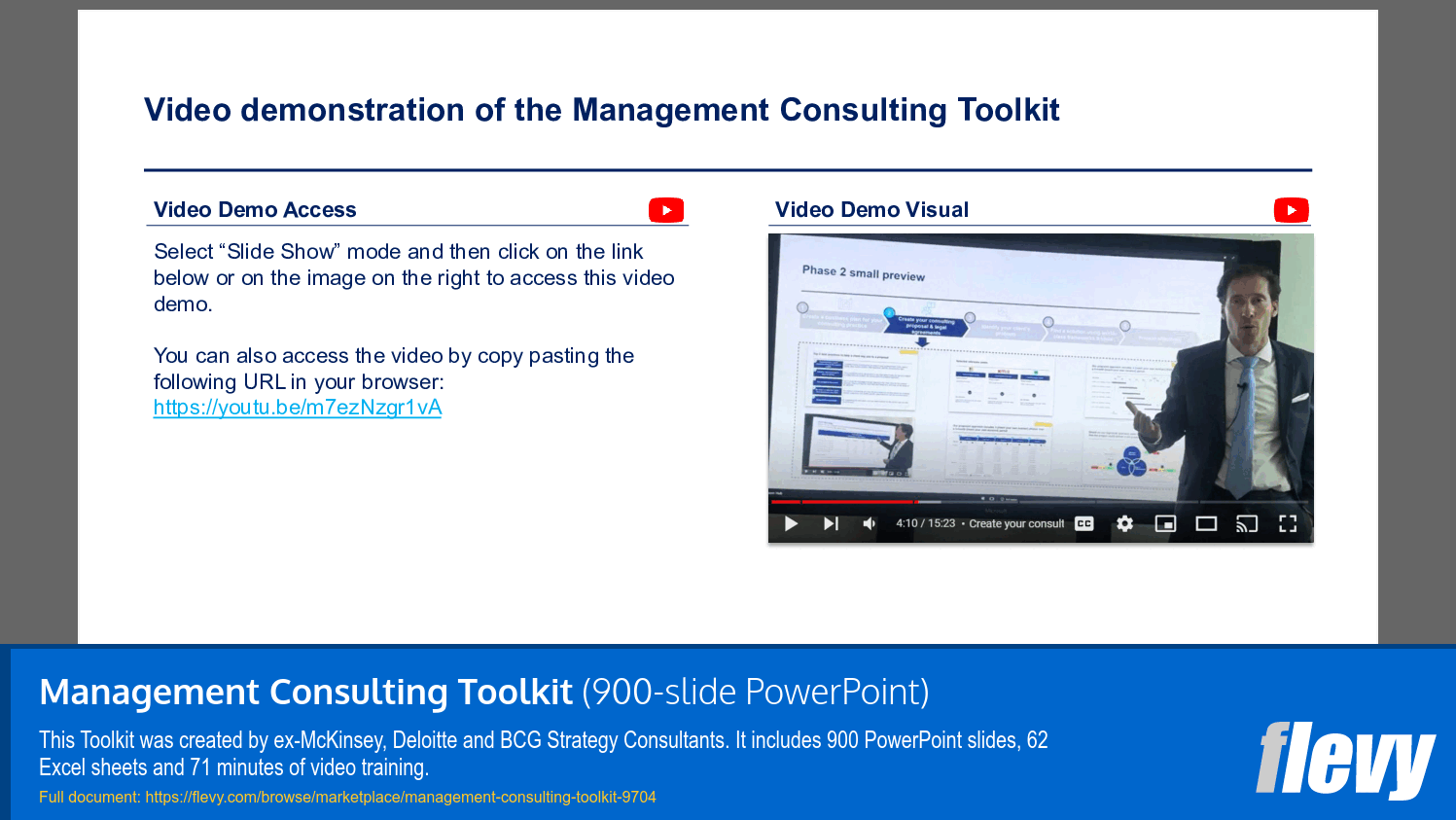Toggle closed captions with the CC icon

click(1084, 523)
